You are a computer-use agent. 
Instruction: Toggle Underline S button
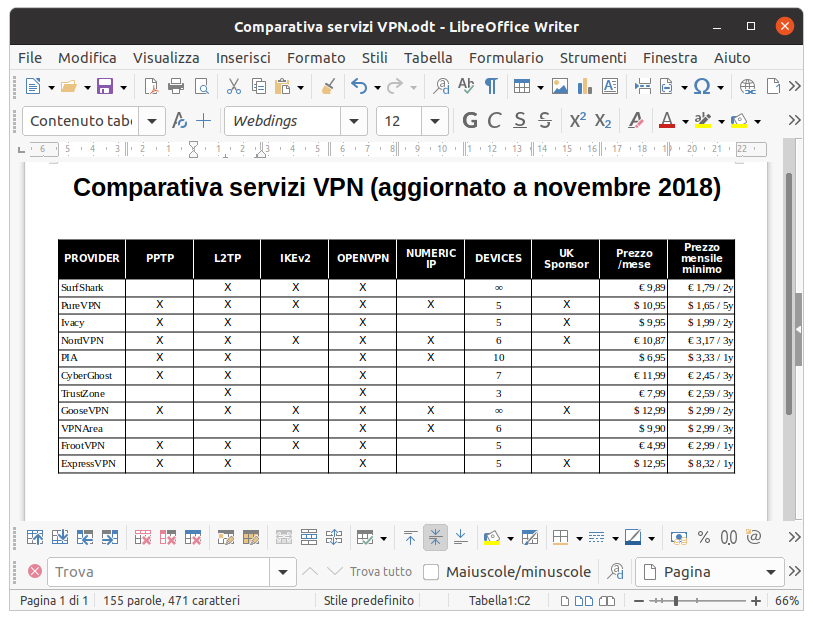point(520,121)
